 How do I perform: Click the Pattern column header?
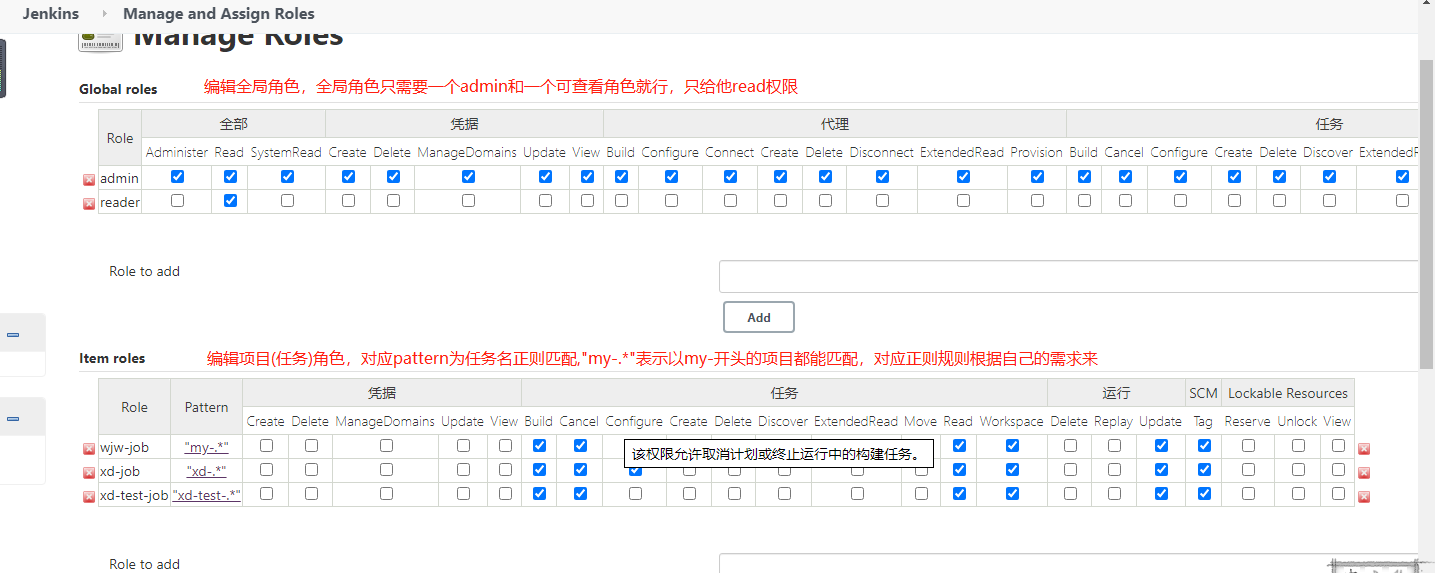[206, 407]
